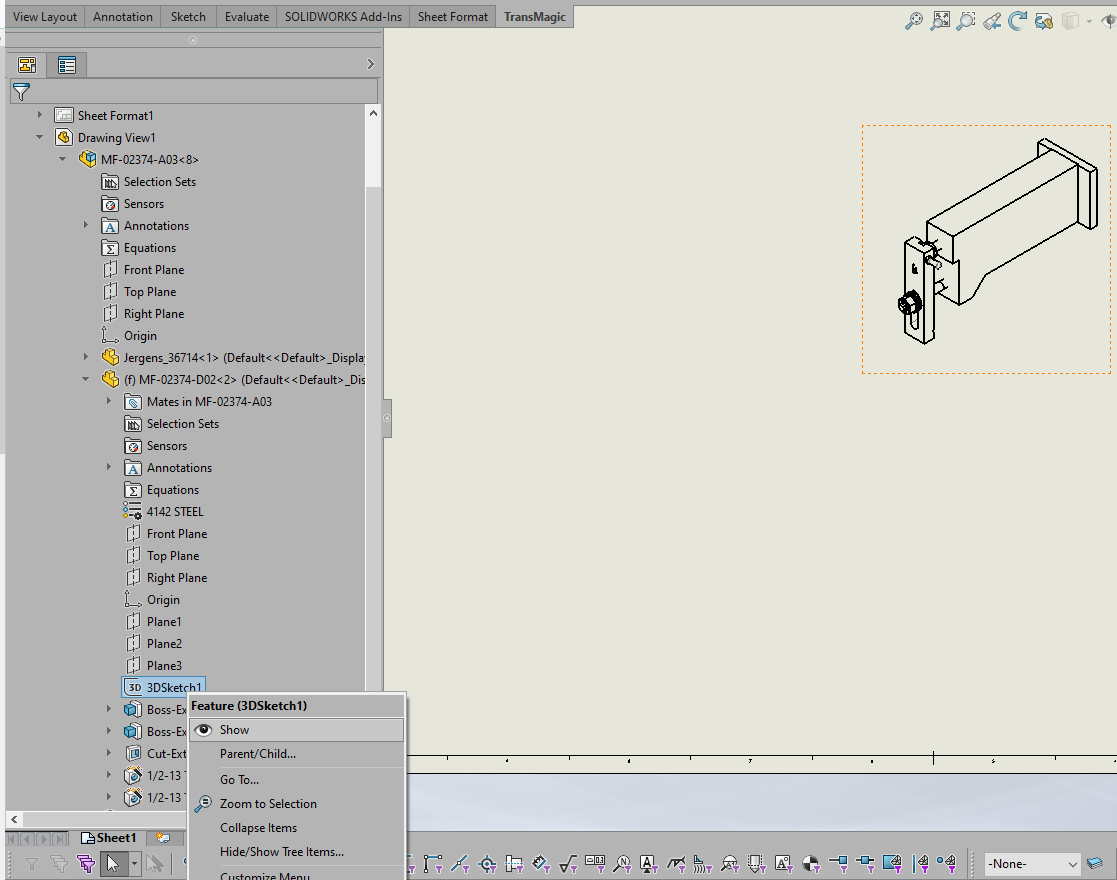This screenshot has width=1117, height=880.
Task: Toggle the Filter Vertices icon
Action: tap(432, 864)
